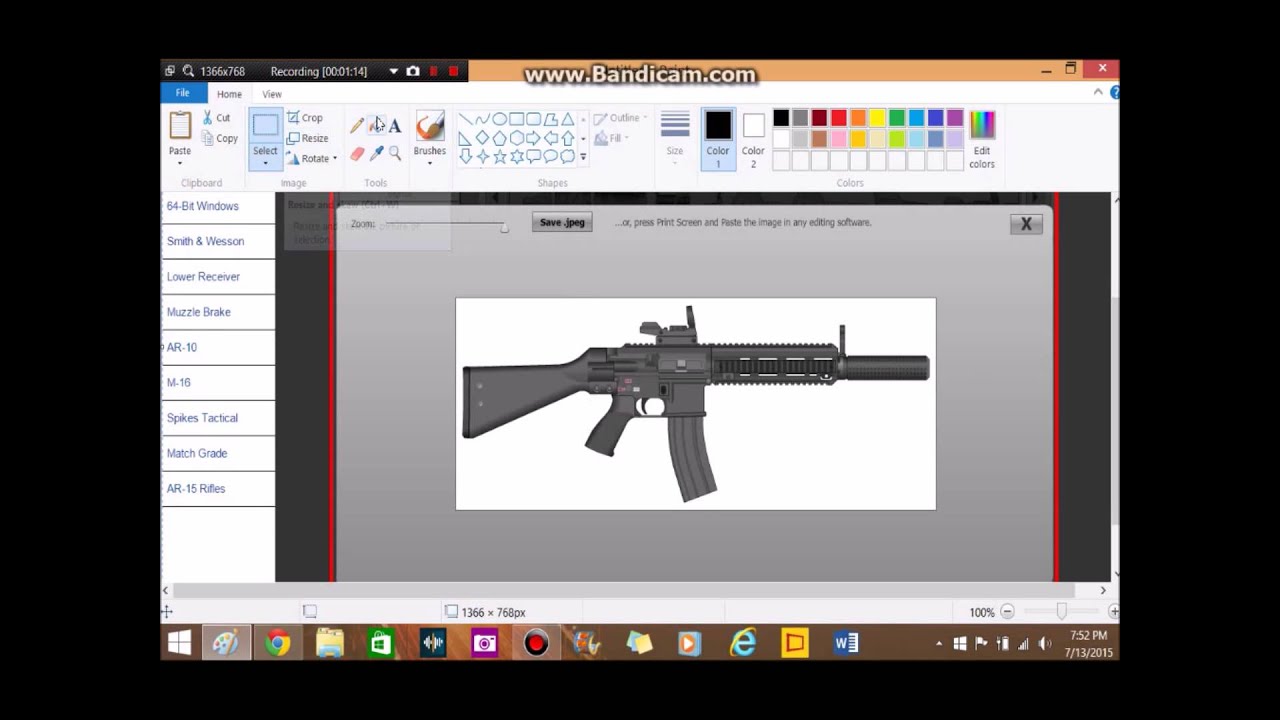The height and width of the screenshot is (720, 1280).
Task: Choose the Cloud callout shape
Action: tap(567, 157)
